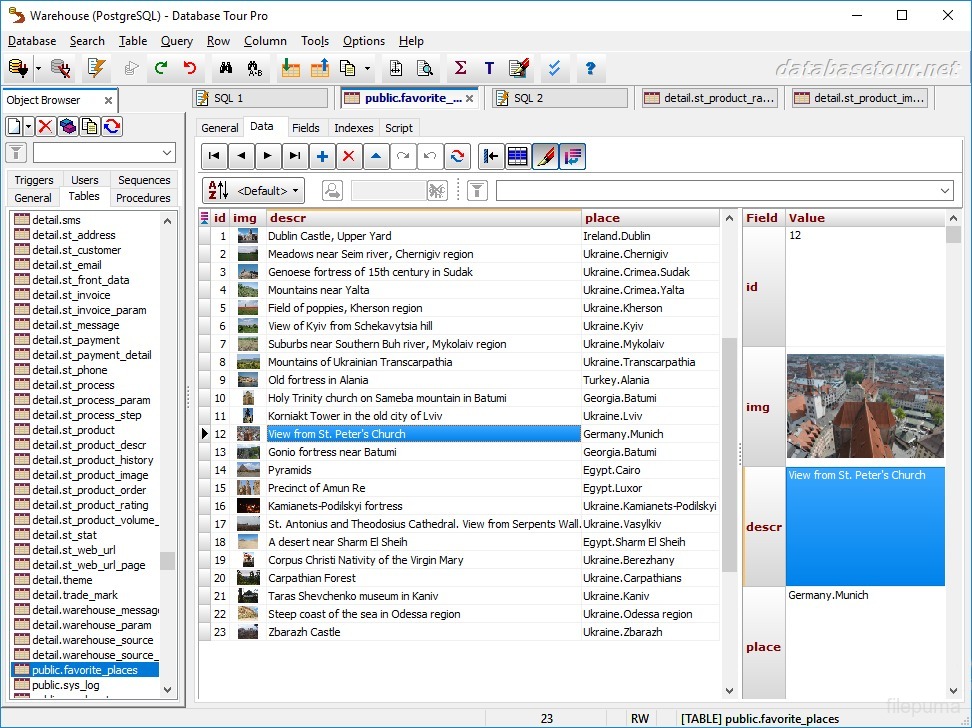Click the Import Data toolbar icon
This screenshot has height=728, width=972.
point(289,68)
